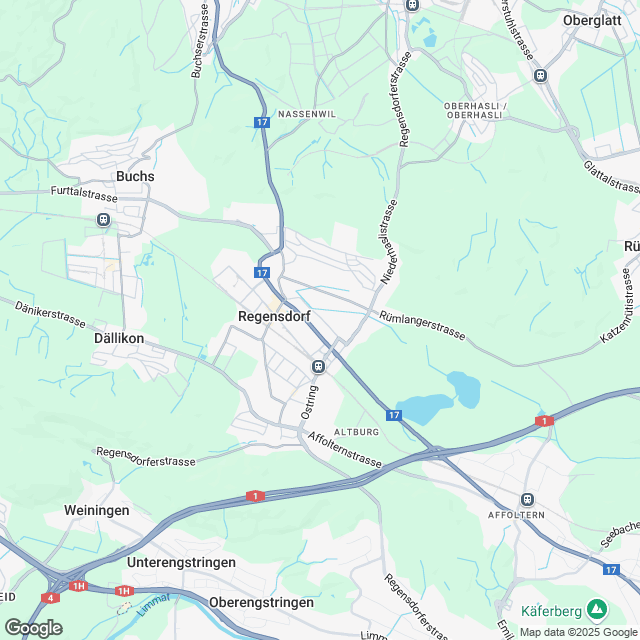Click red route 1 shield above Unterengstringen
The width and height of the screenshot is (640, 640).
255,496
